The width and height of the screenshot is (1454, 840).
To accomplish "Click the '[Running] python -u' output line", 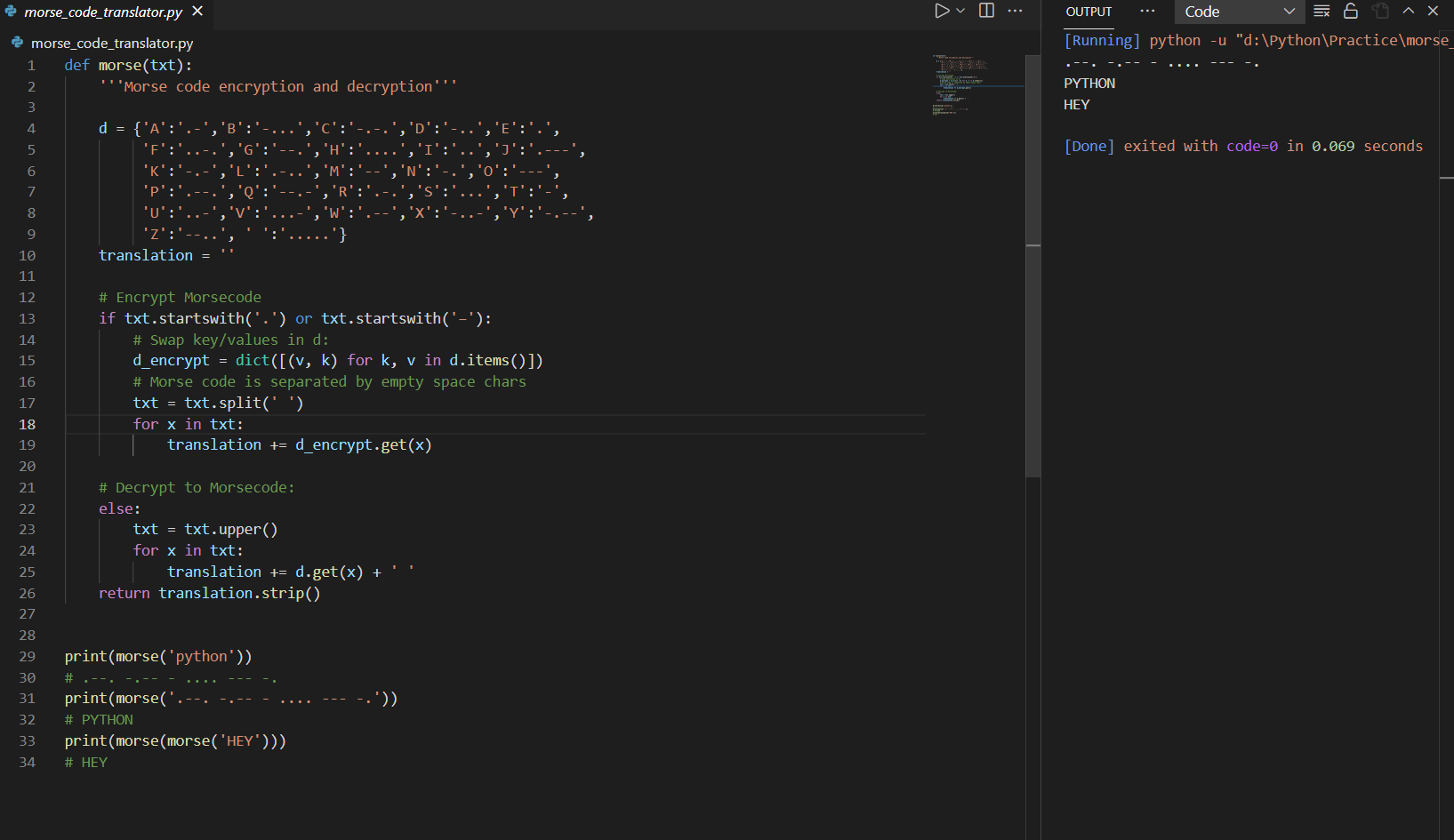I will (1257, 40).
